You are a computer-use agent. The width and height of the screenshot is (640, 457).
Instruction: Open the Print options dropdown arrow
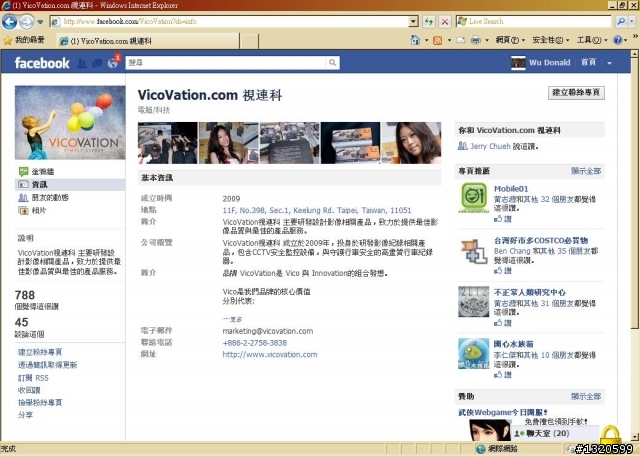tap(487, 40)
